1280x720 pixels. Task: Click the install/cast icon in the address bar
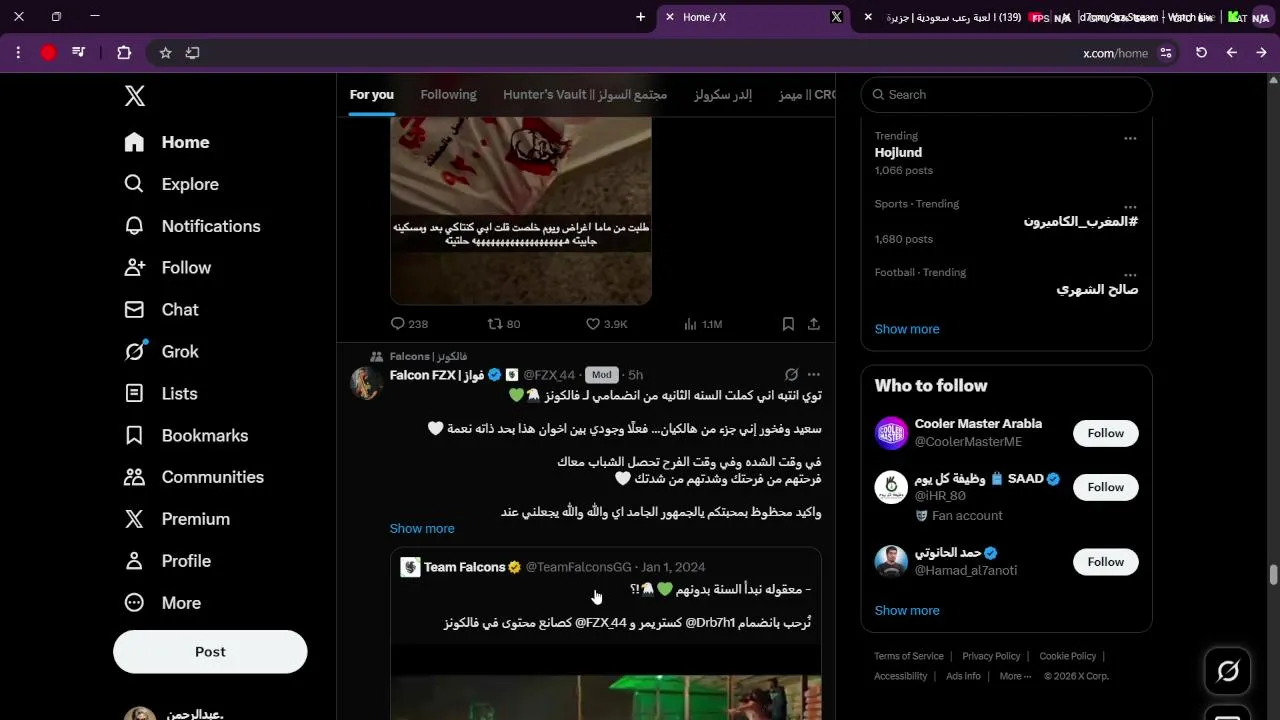[x=193, y=53]
